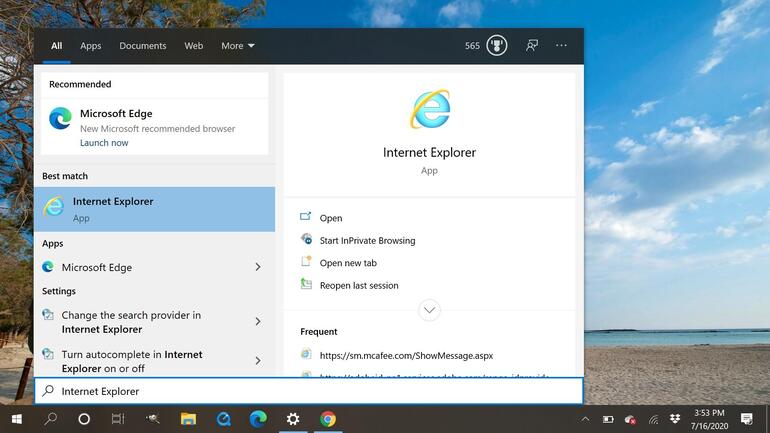Image resolution: width=770 pixels, height=433 pixels.
Task: Show hidden tray icons chevron
Action: pos(585,419)
